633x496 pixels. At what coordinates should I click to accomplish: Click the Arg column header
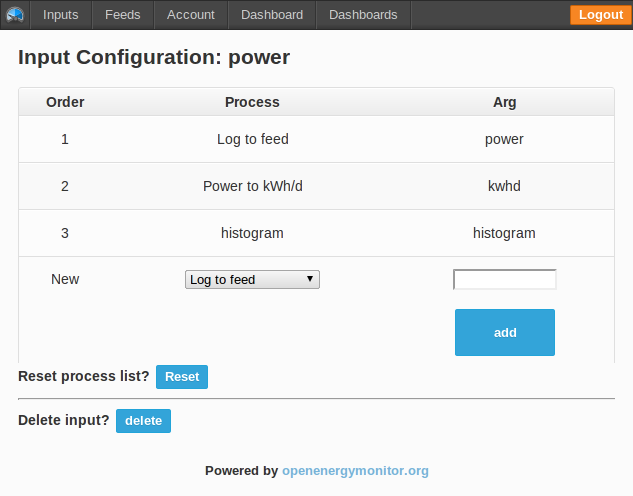coord(505,102)
